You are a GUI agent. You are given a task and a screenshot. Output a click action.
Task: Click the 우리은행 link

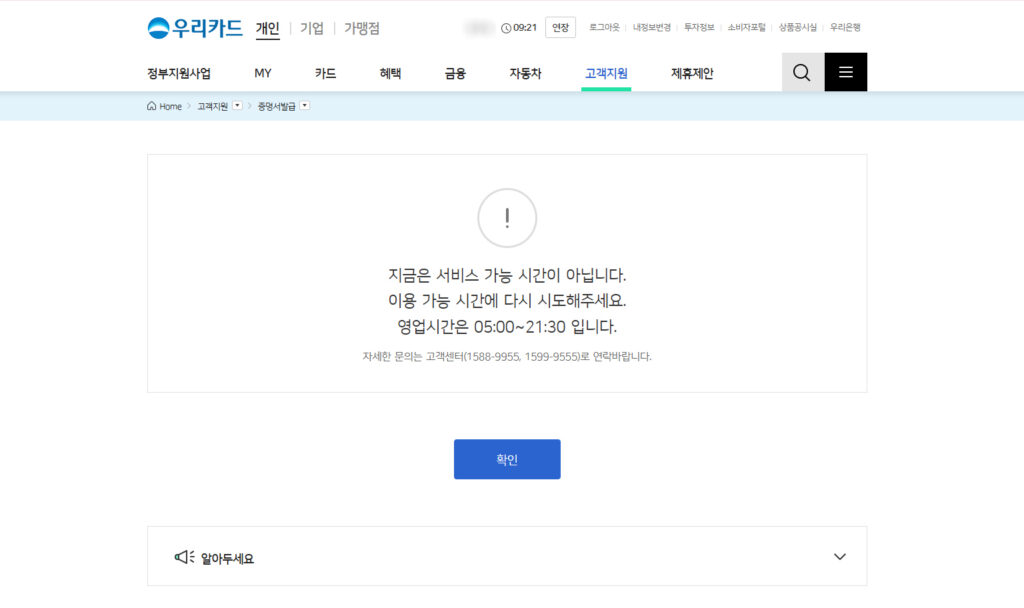(845, 28)
